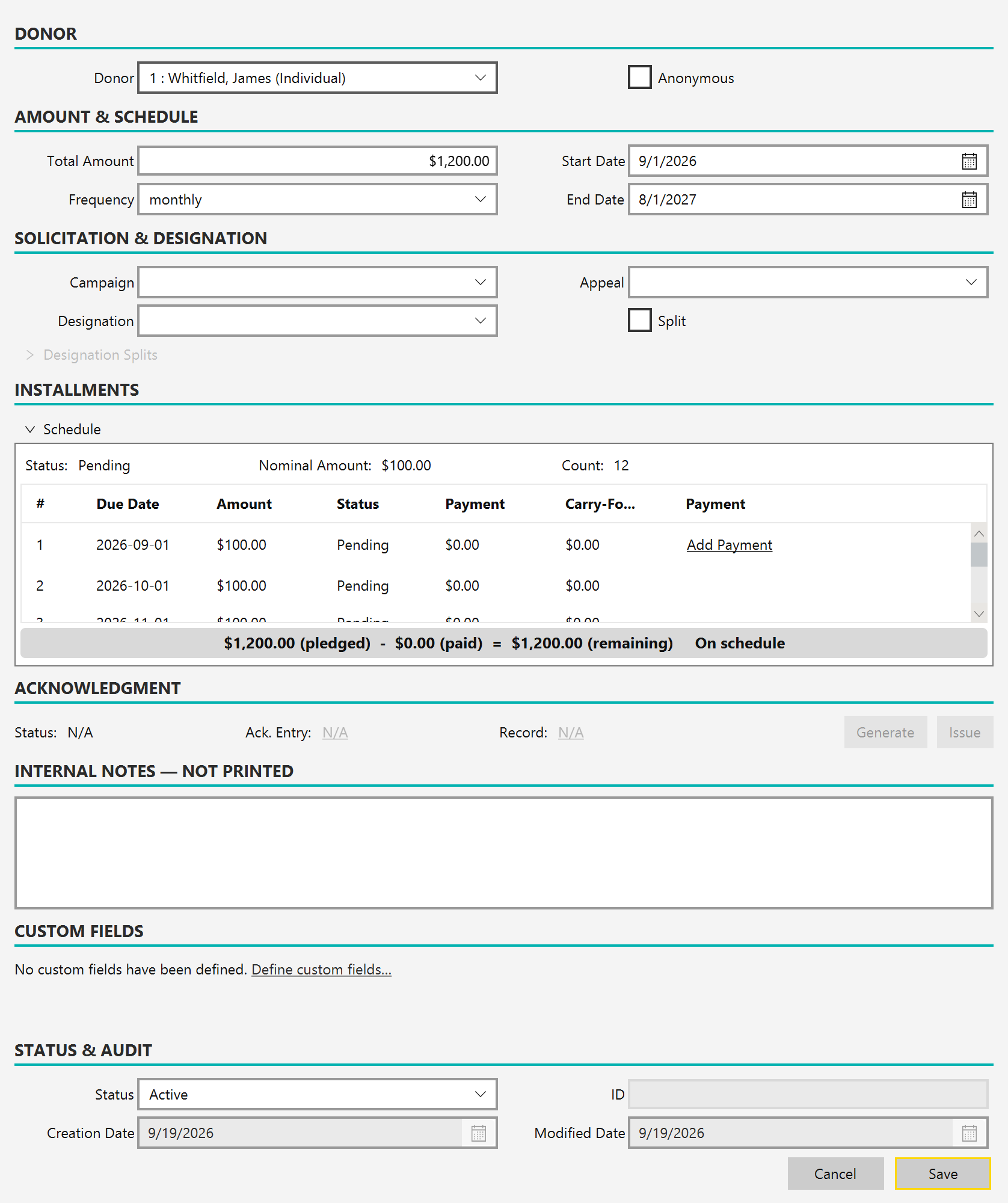
Task: Open the Appeal dropdown
Action: tap(808, 282)
